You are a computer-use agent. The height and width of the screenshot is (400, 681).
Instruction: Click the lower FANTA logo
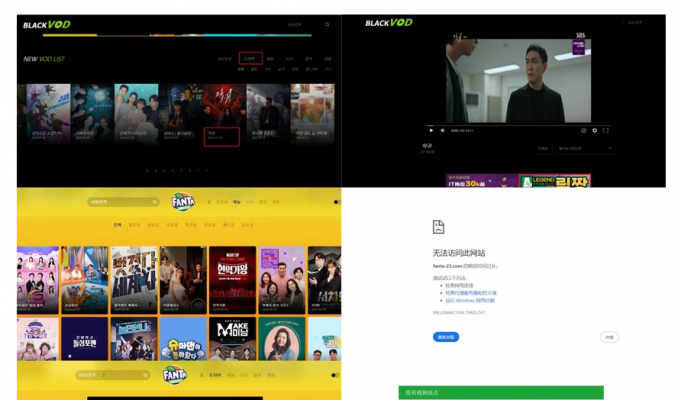tap(175, 375)
